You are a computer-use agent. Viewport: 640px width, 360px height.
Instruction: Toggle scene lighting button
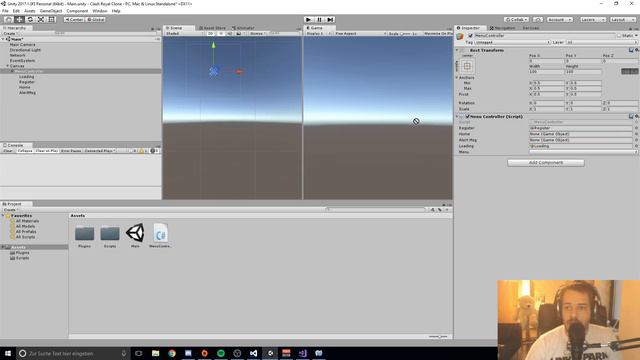pos(221,33)
